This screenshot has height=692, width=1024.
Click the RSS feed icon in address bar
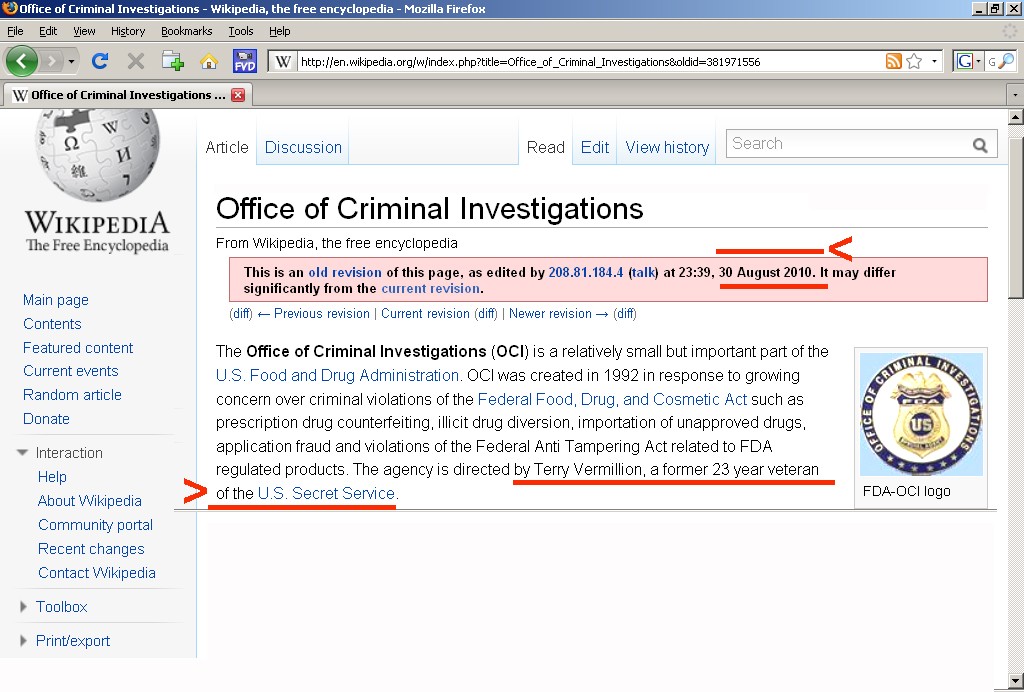pos(893,61)
